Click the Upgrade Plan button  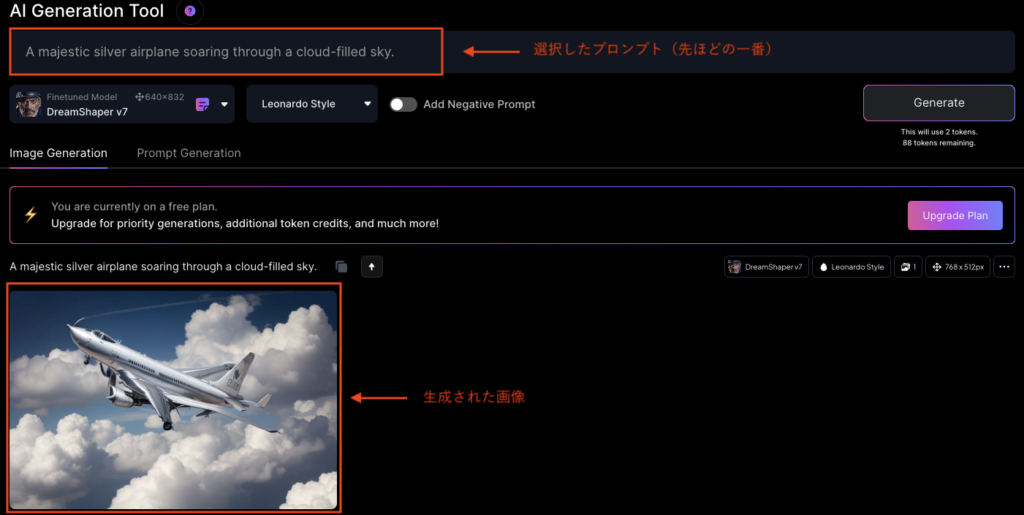955,215
